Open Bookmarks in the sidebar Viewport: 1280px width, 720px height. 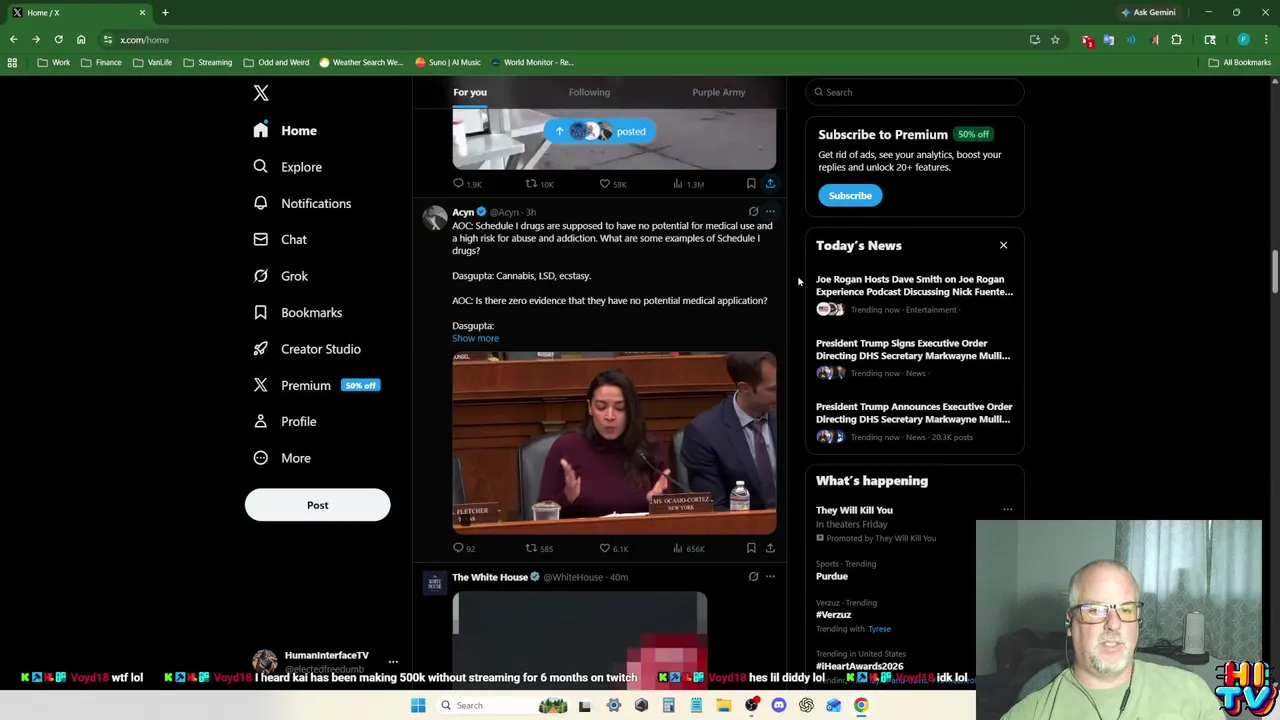coord(298,312)
